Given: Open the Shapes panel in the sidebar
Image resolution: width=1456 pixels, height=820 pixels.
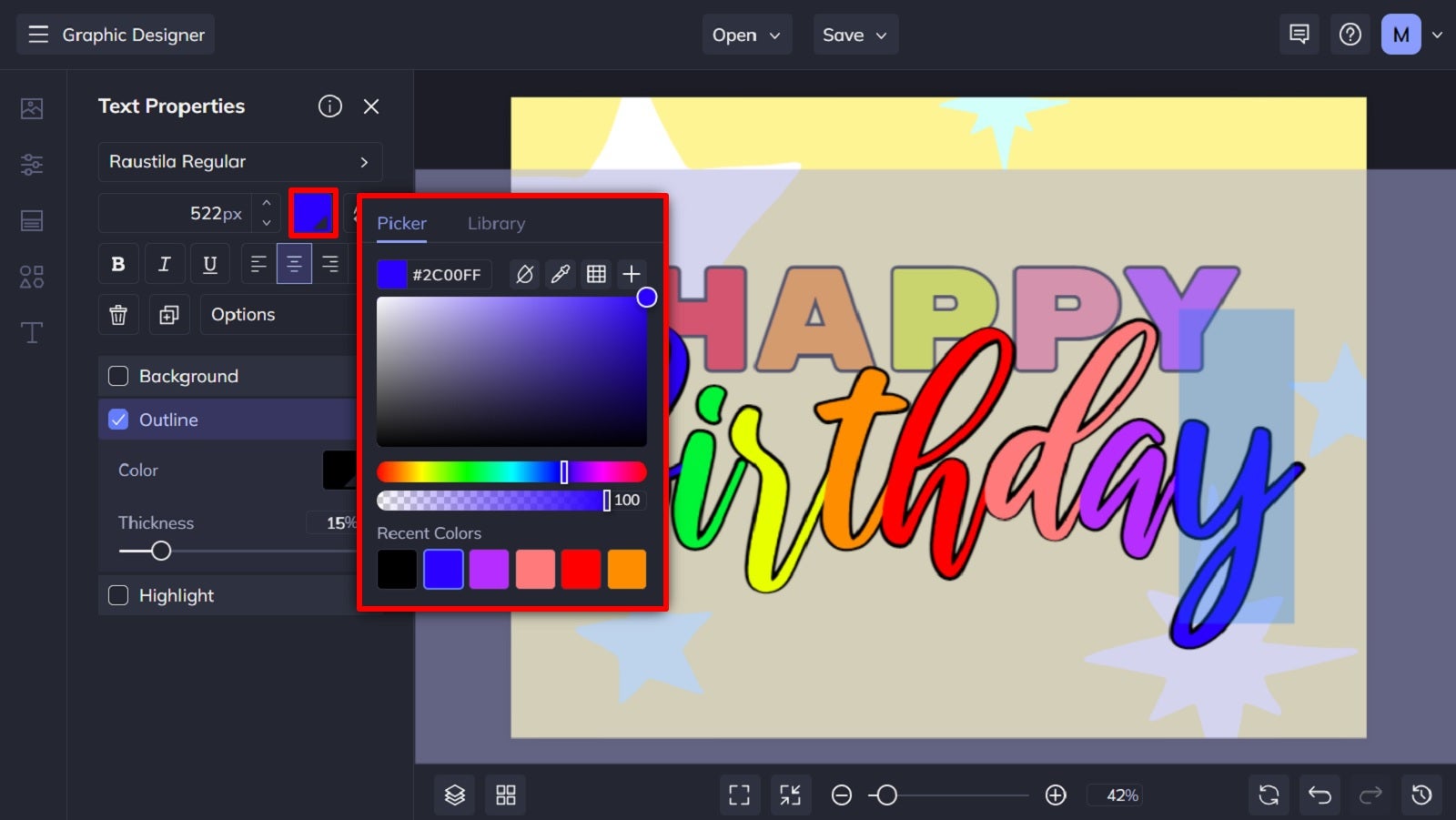Looking at the screenshot, I should click(x=32, y=277).
